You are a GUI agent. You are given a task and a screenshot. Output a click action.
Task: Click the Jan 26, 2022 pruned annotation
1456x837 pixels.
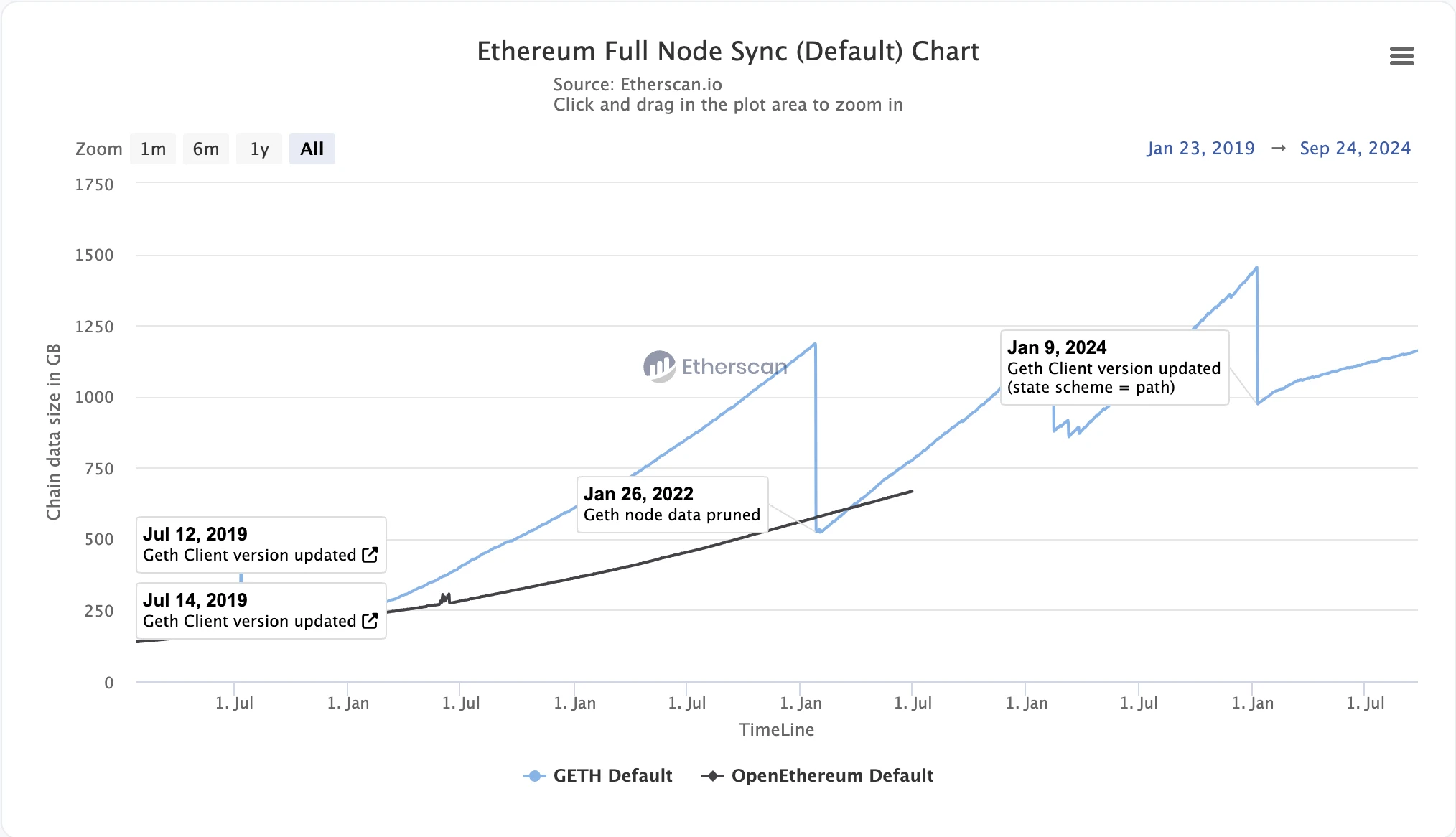[671, 505]
